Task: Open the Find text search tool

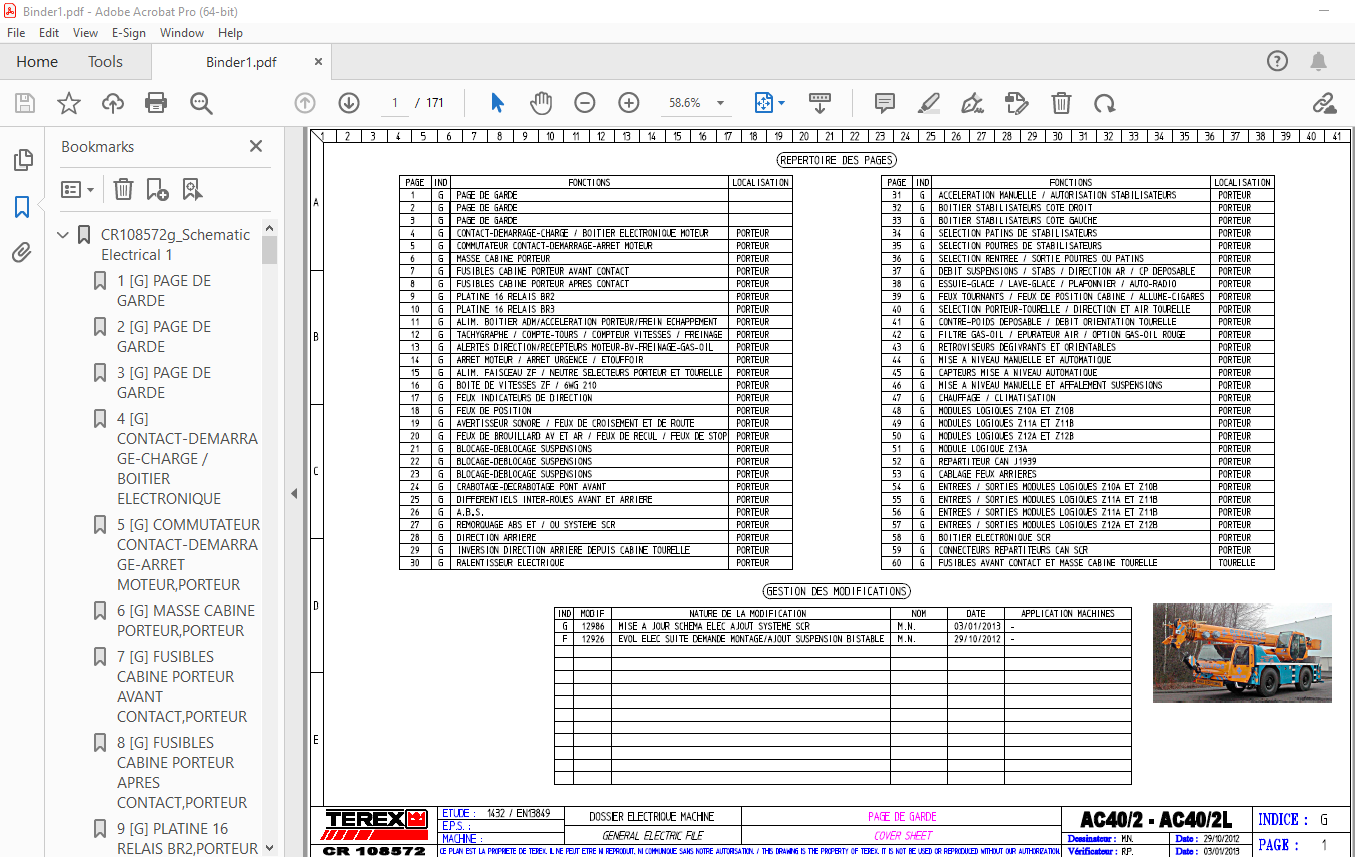Action: (201, 103)
